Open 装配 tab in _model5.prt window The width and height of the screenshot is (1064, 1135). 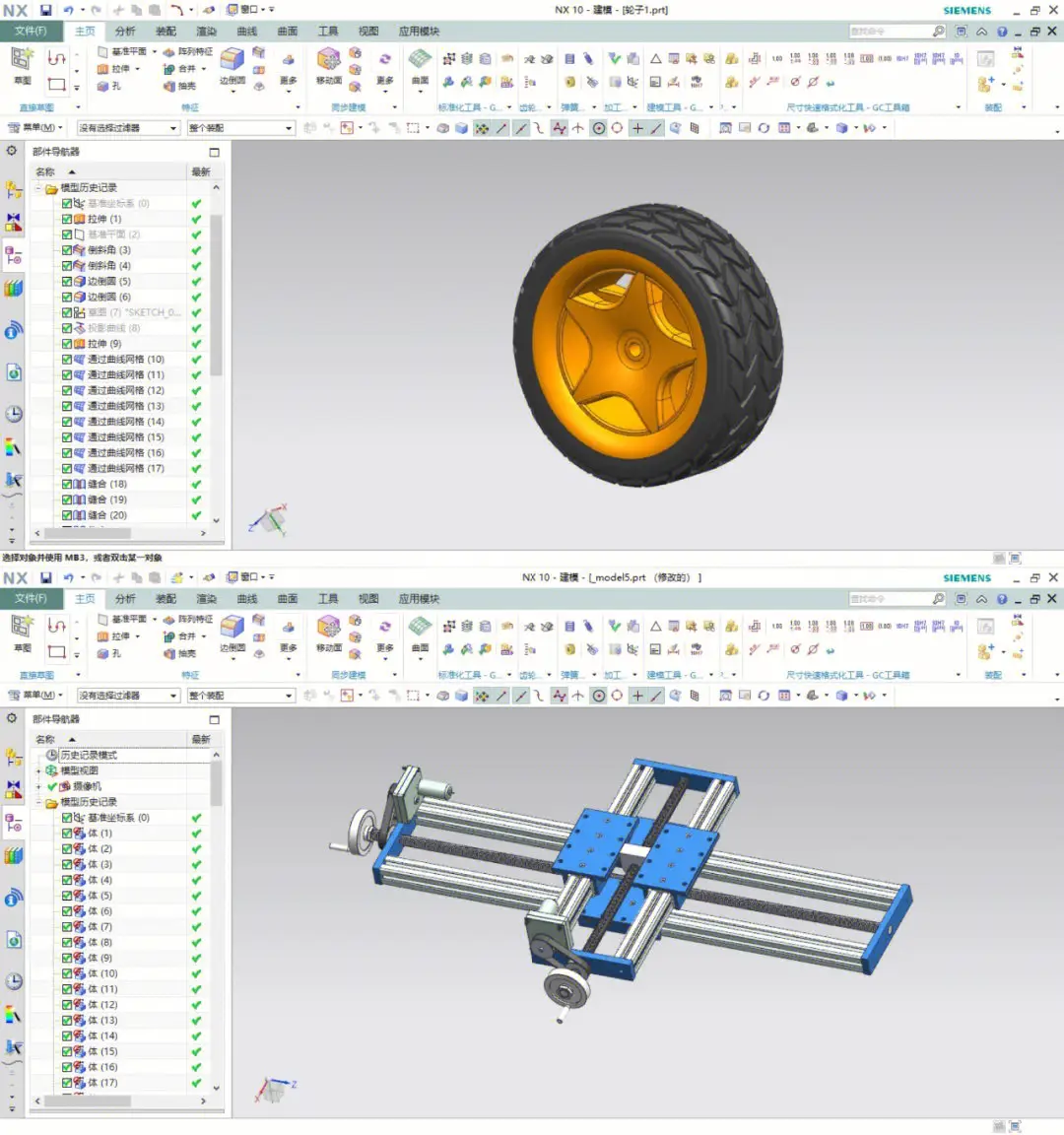click(x=166, y=599)
